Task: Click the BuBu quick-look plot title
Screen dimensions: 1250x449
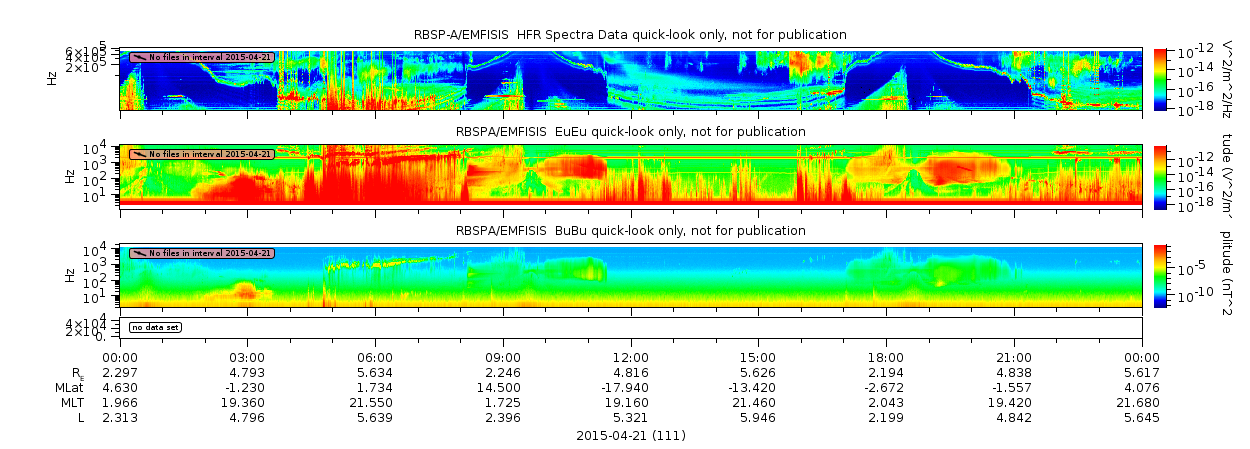Action: click(630, 231)
